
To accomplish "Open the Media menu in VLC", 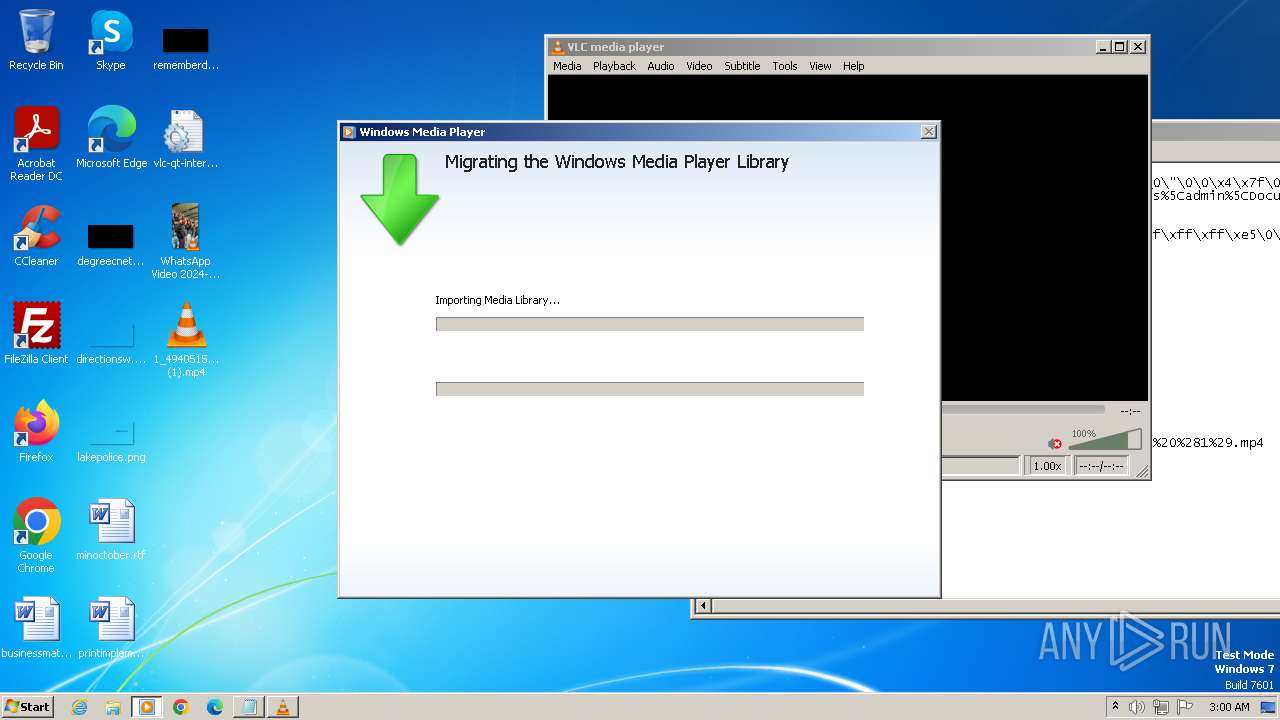I will [567, 66].
